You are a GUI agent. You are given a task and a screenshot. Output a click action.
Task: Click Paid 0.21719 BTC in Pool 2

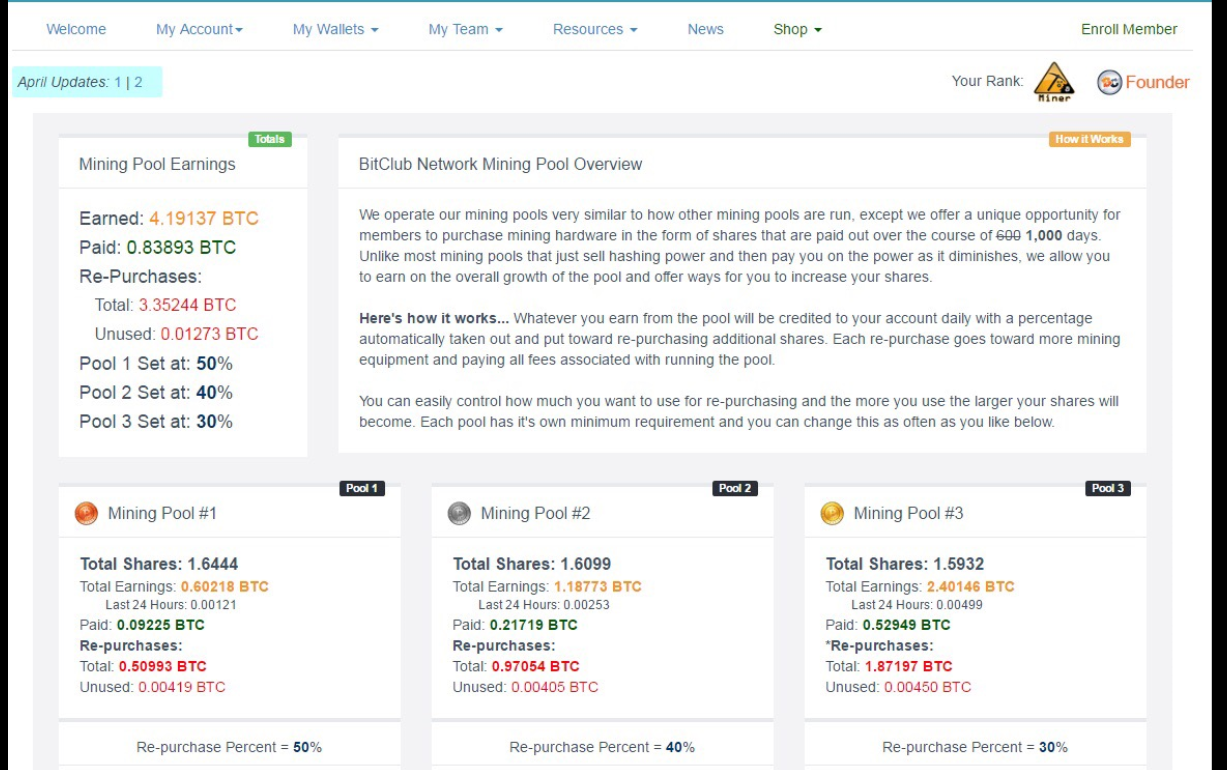pyautogui.click(x=515, y=625)
